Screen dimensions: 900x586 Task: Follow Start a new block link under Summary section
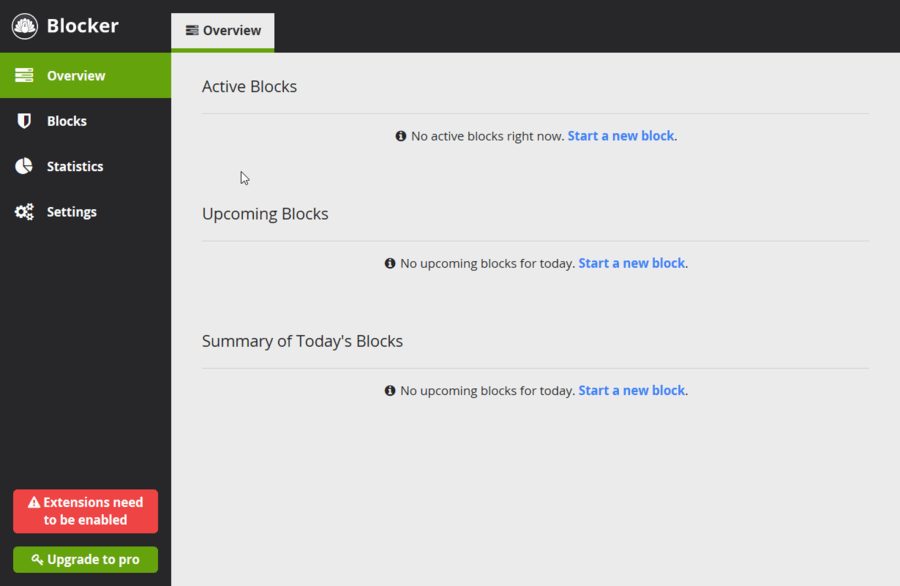click(x=631, y=391)
